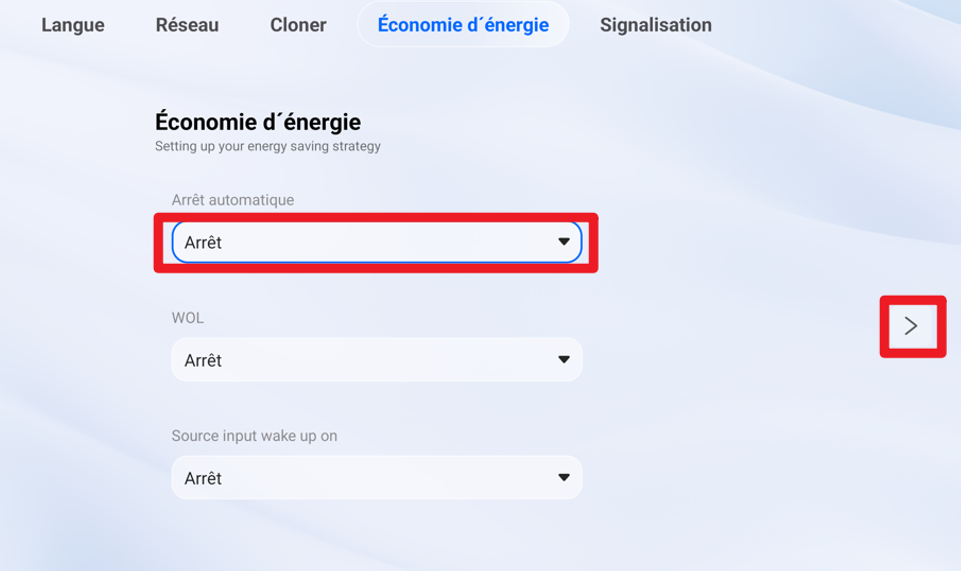Click the Source input wake up arrow icon
The width and height of the screenshot is (961, 571).
[x=564, y=478]
